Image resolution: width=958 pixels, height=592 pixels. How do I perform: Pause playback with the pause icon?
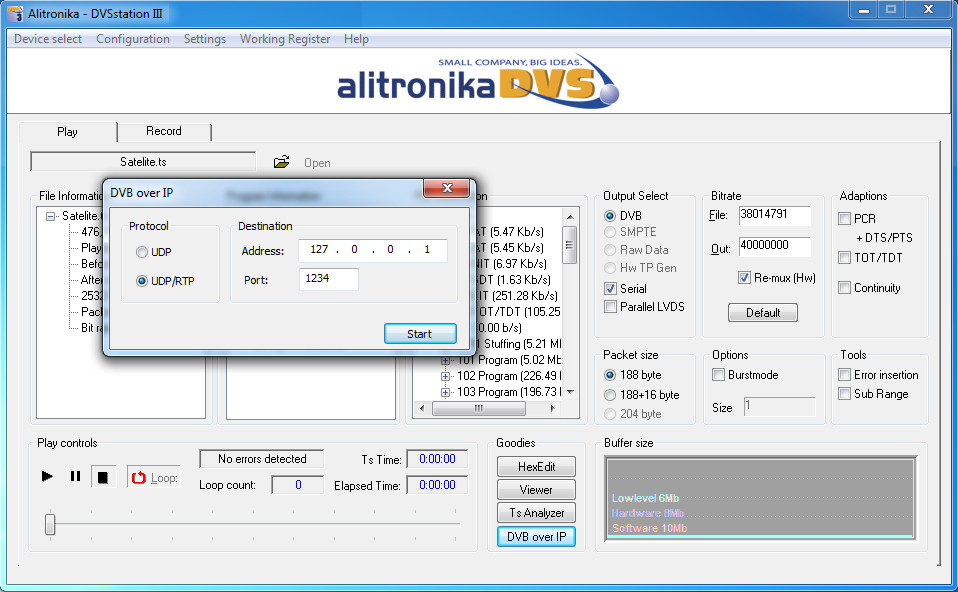click(x=75, y=477)
